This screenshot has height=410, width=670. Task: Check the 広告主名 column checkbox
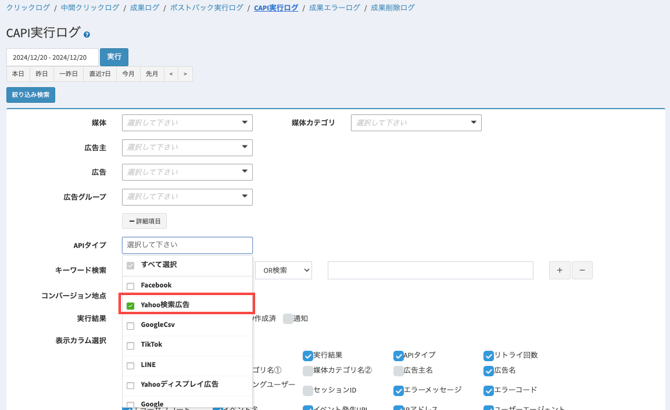398,371
